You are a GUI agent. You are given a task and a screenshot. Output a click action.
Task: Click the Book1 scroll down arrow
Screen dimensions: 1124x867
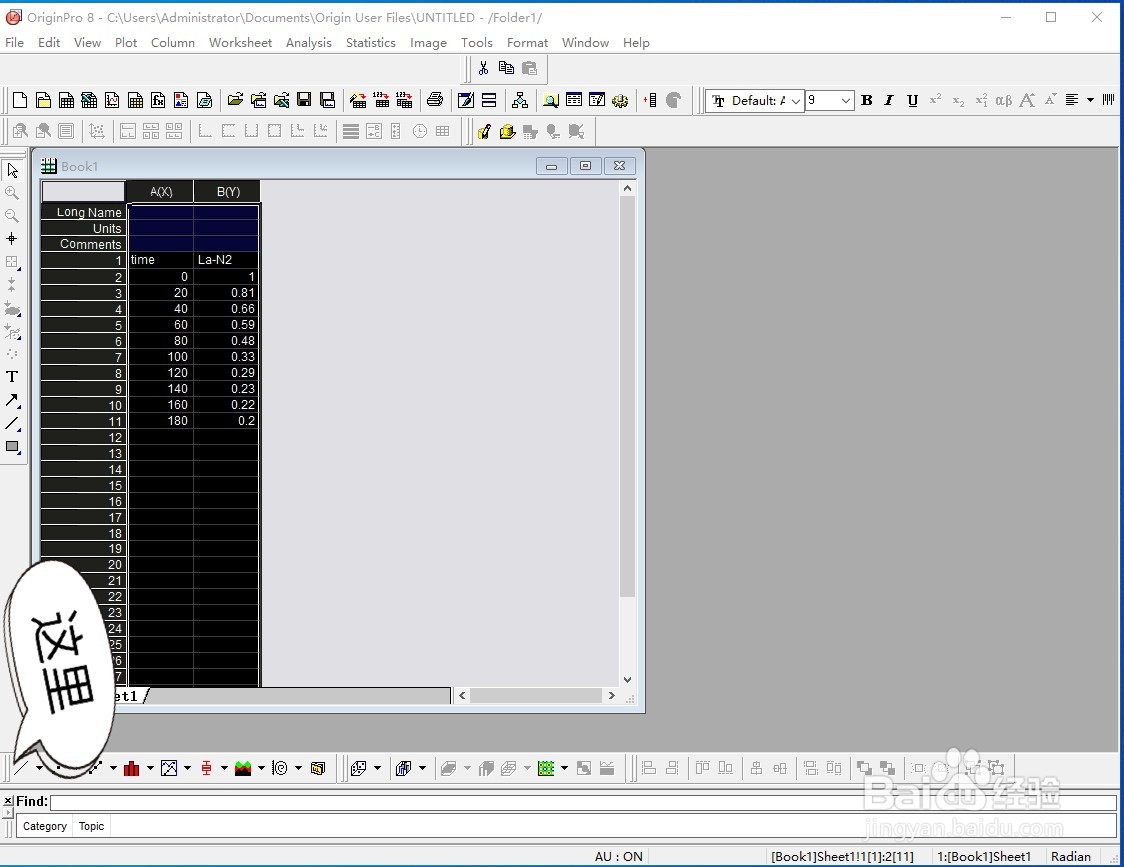(627, 679)
